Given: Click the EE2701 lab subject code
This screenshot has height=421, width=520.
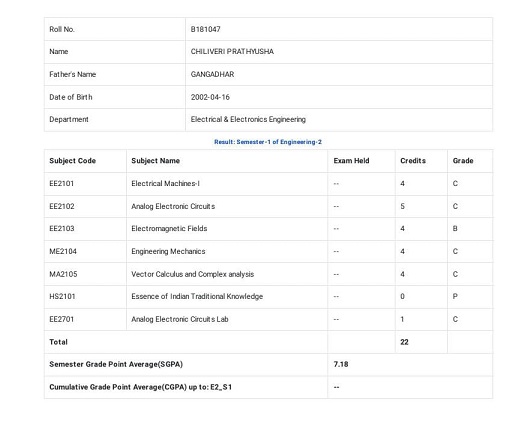Looking at the screenshot, I should pos(61,319).
